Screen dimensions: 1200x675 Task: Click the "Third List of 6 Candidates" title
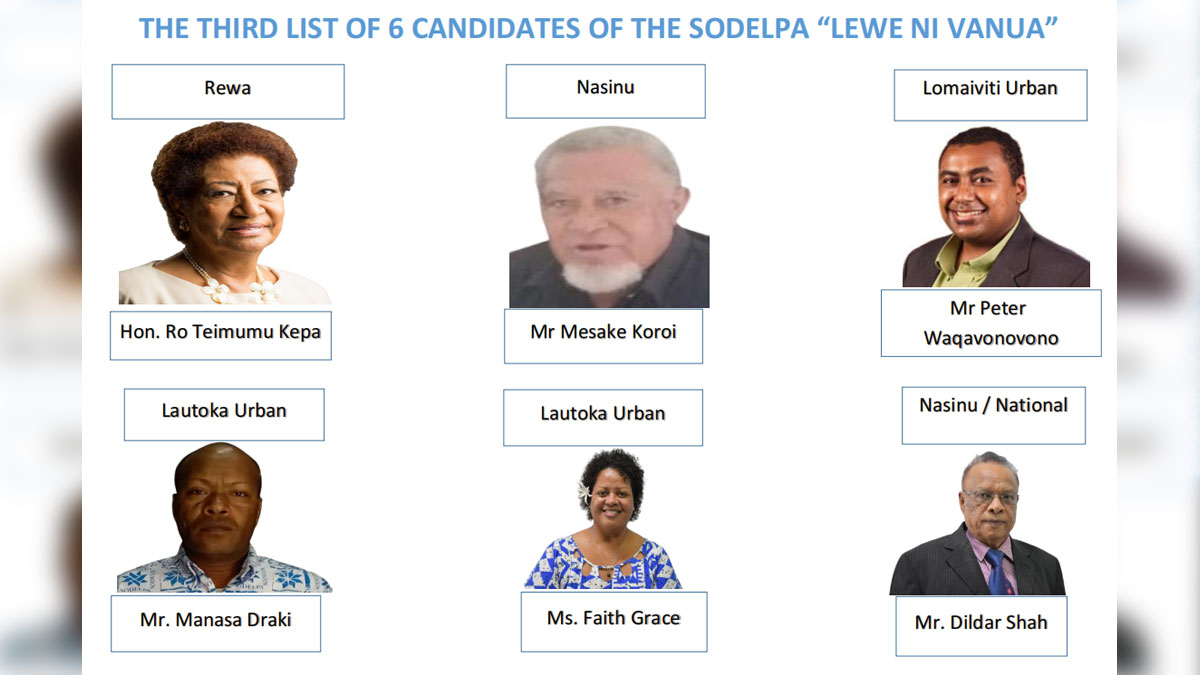pyautogui.click(x=598, y=28)
